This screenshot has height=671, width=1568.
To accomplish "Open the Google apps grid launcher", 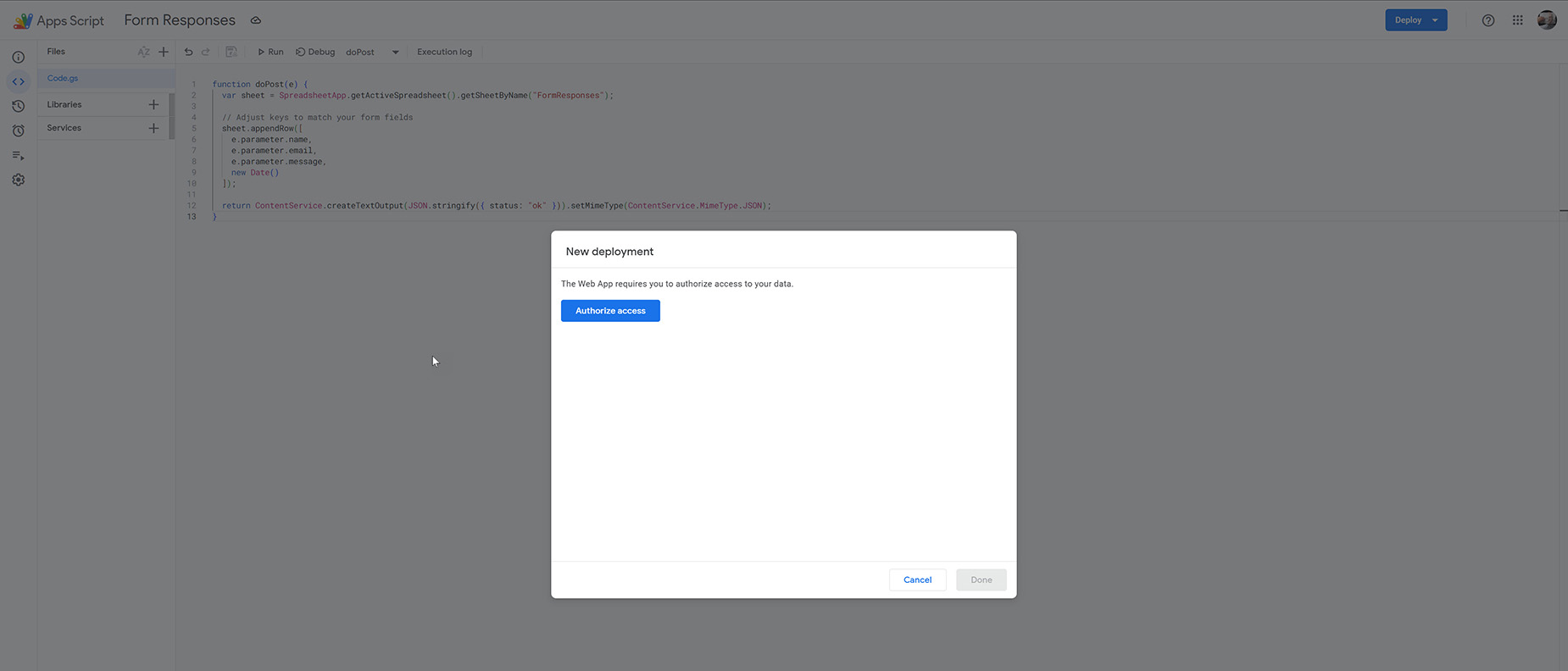I will [1517, 20].
